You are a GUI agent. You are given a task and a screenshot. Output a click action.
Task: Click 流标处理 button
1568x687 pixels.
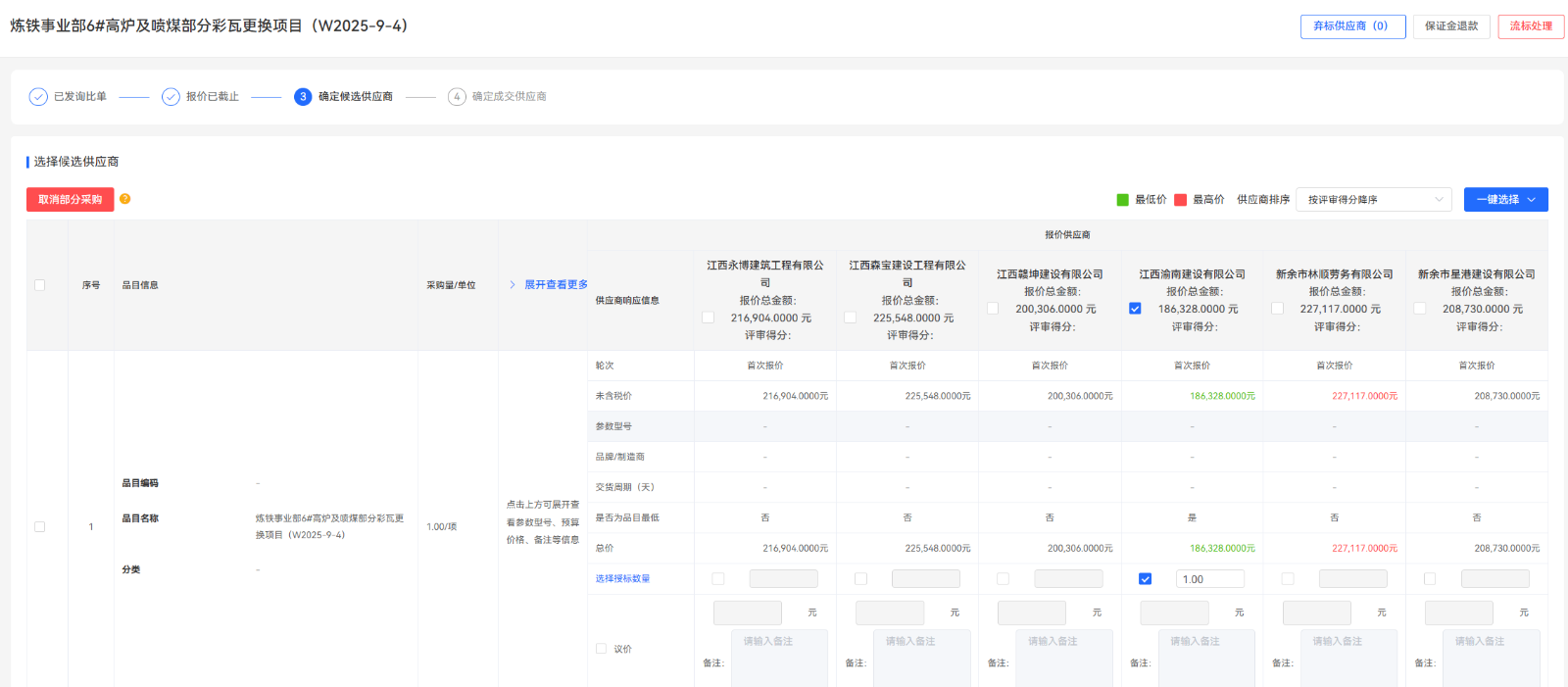point(1531,26)
